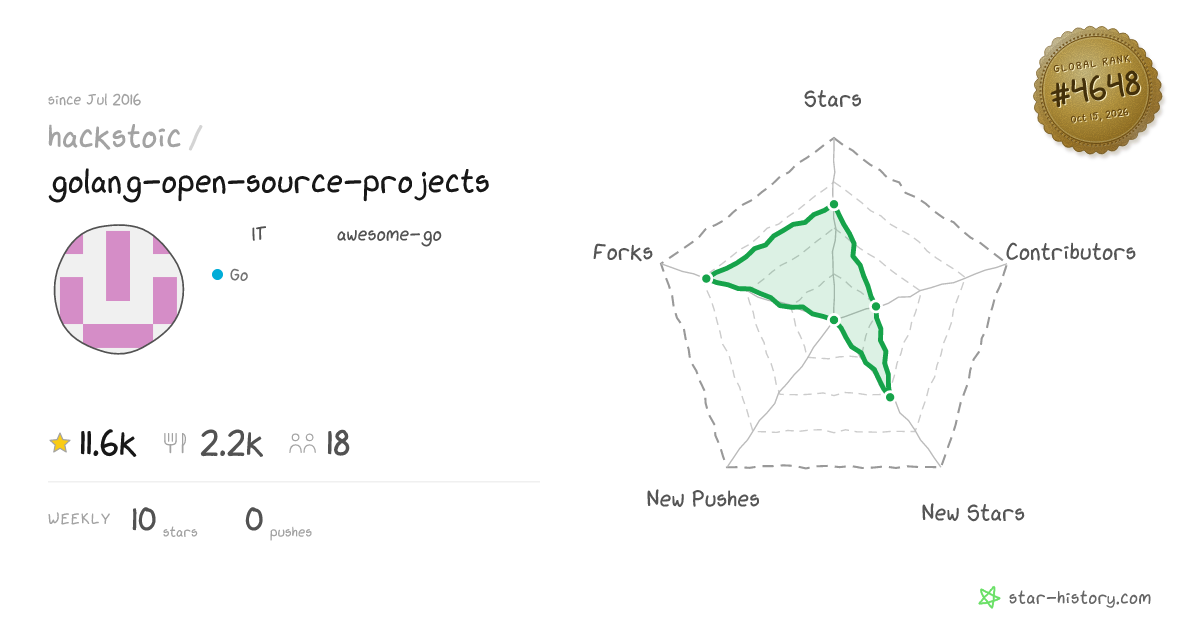Open golang-open-source-projects repository title
Viewport: 1200px width, 630px height.
(269, 183)
